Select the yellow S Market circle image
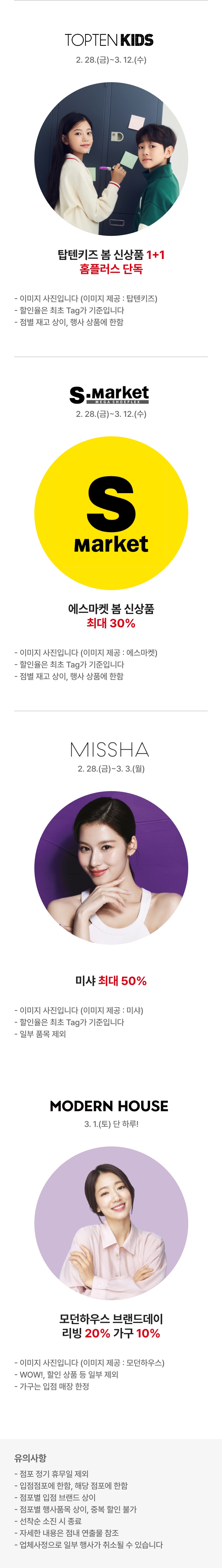Viewport: 222px width, 1568px height. (x=111, y=513)
